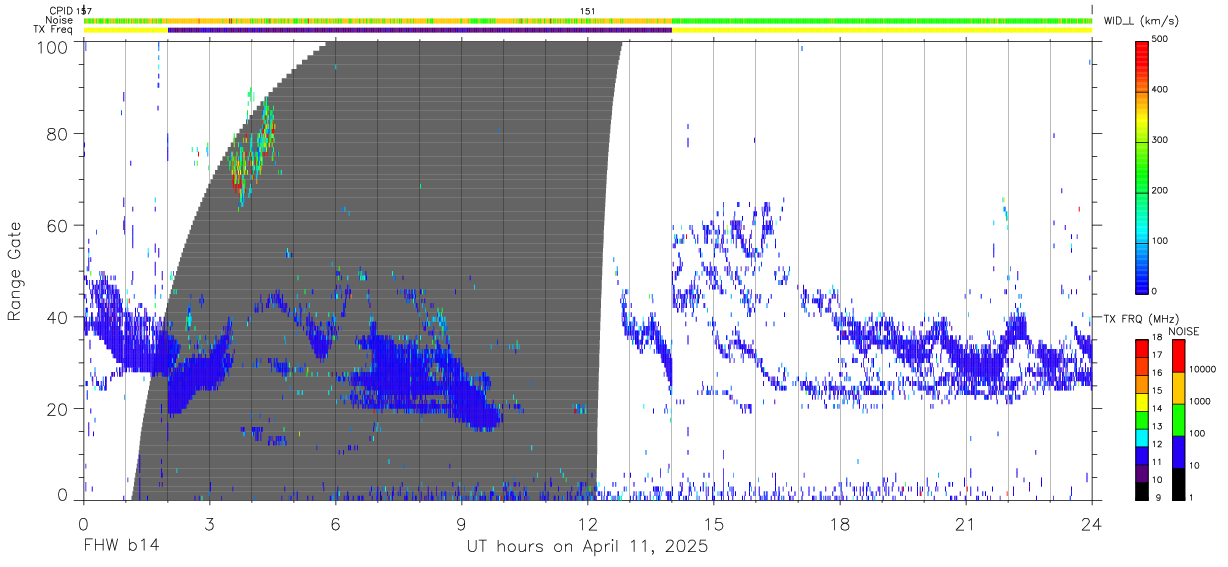Click the 80 tick on Range Gate axis
This screenshot has width=1228, height=567.
(x=59, y=133)
